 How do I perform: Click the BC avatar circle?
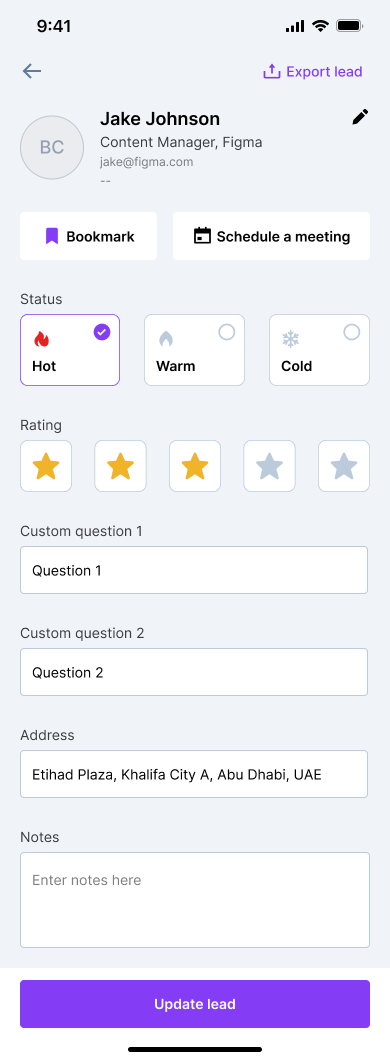[52, 147]
